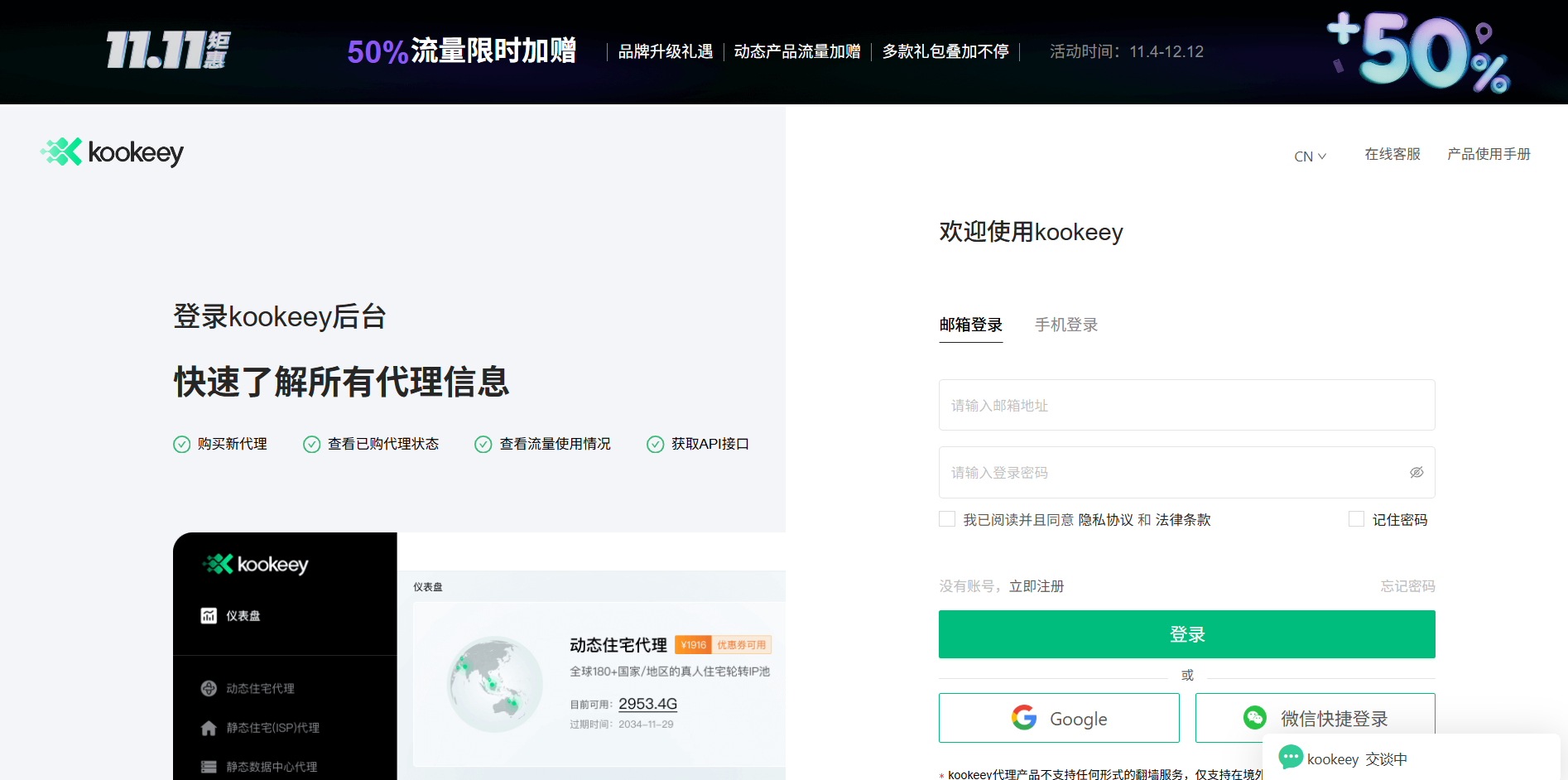
Task: Open the kookeey 交谈中 chat bubble icon
Action: 1290,758
